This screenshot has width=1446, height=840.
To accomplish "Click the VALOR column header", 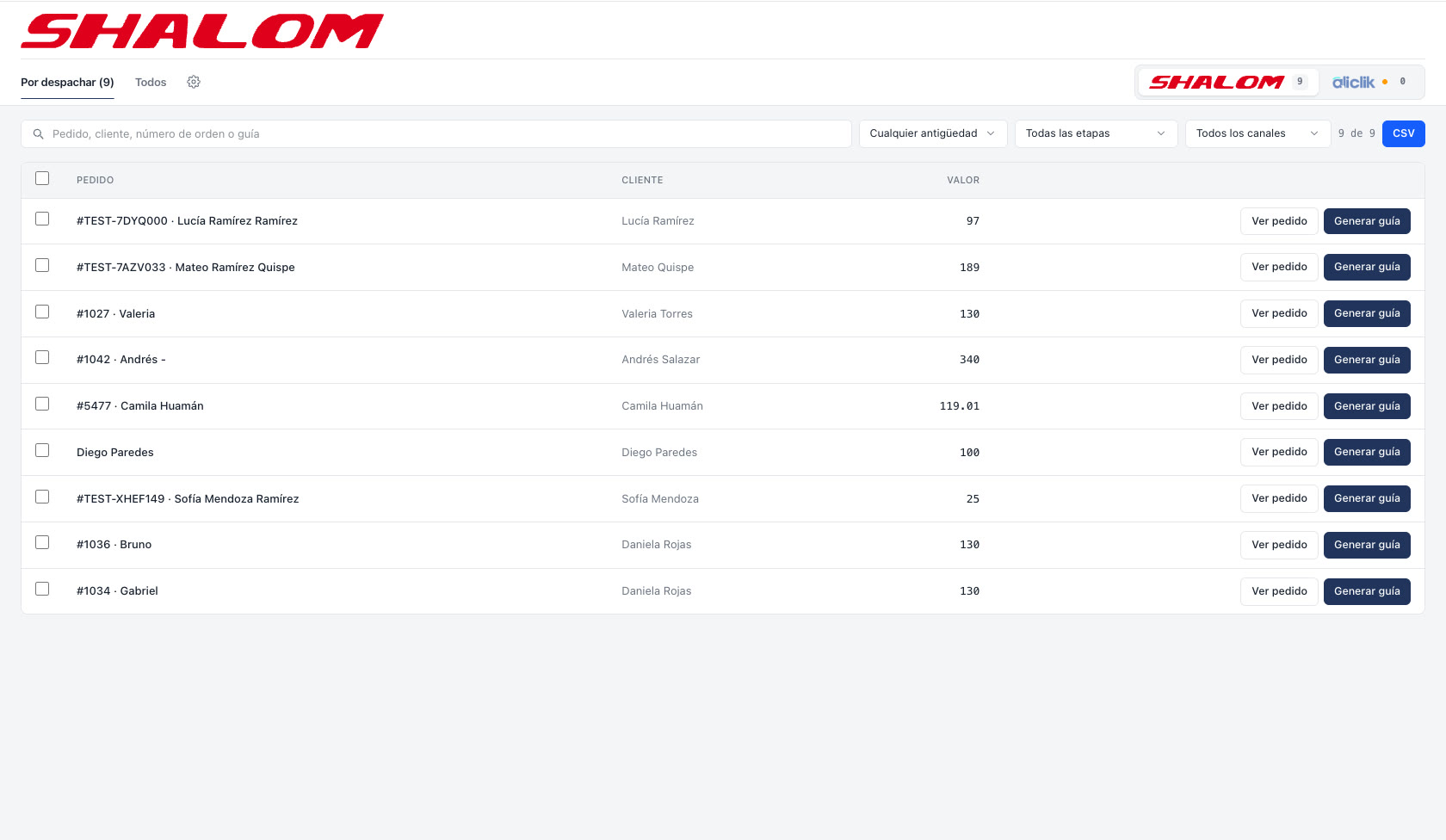I will click(x=963, y=180).
